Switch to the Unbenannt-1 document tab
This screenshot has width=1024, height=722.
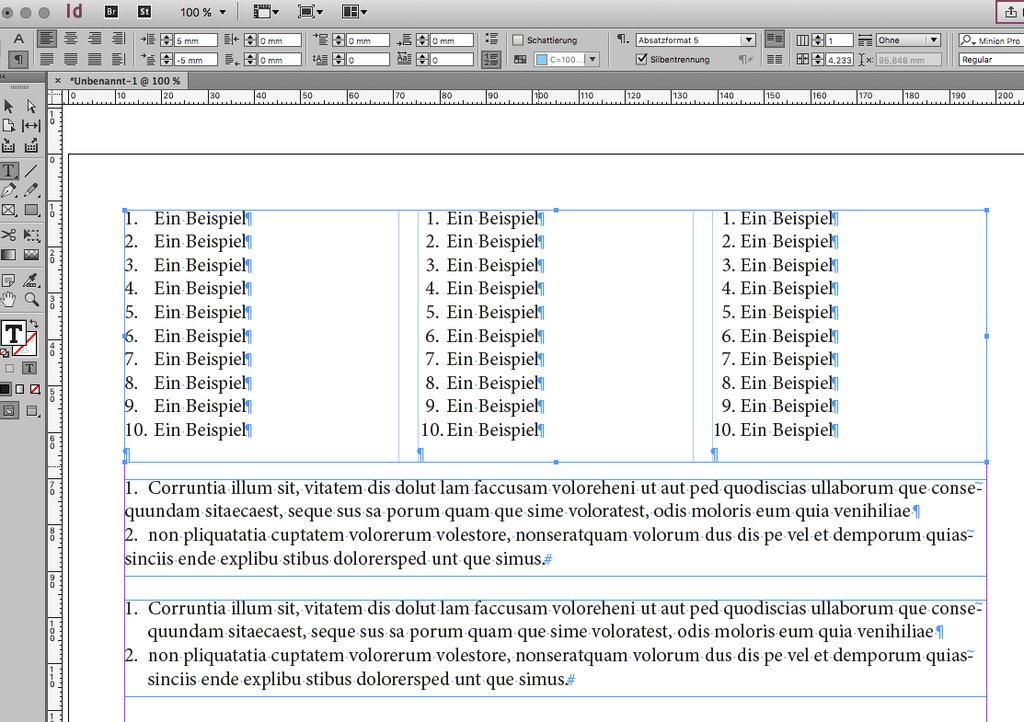pos(125,80)
